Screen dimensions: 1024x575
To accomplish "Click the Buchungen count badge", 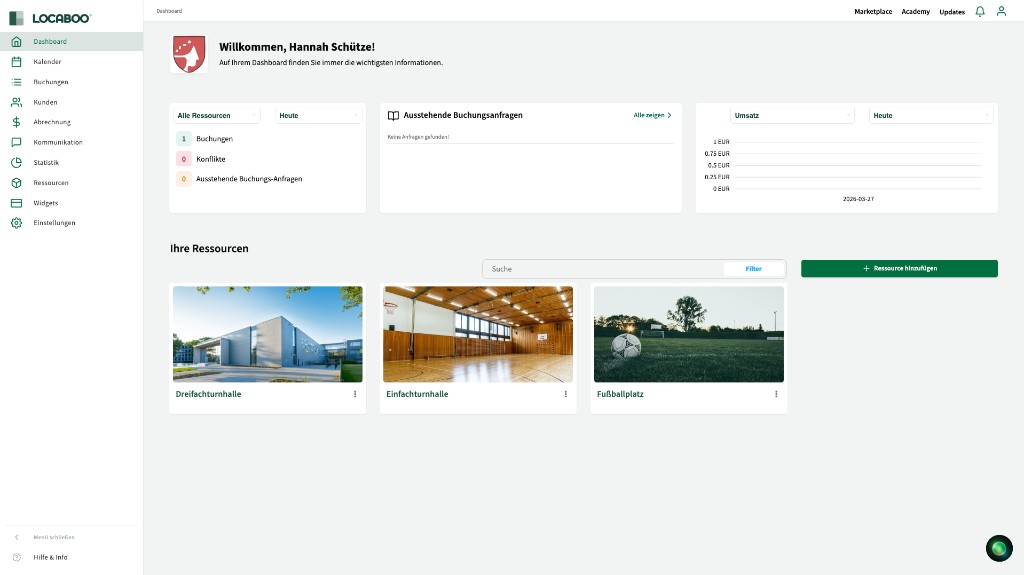I will tap(184, 139).
